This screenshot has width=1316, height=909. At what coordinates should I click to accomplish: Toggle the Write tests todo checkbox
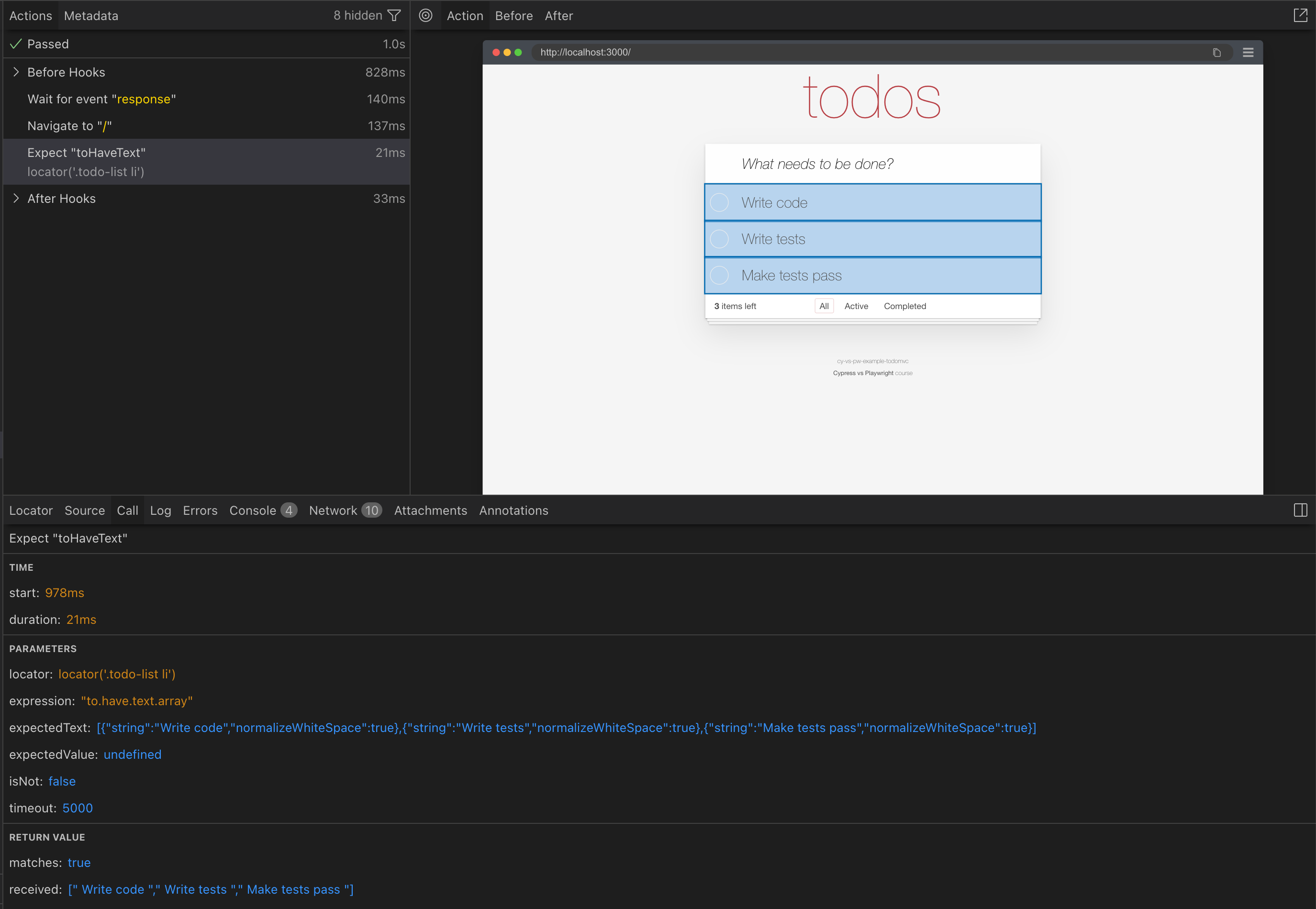(x=720, y=239)
